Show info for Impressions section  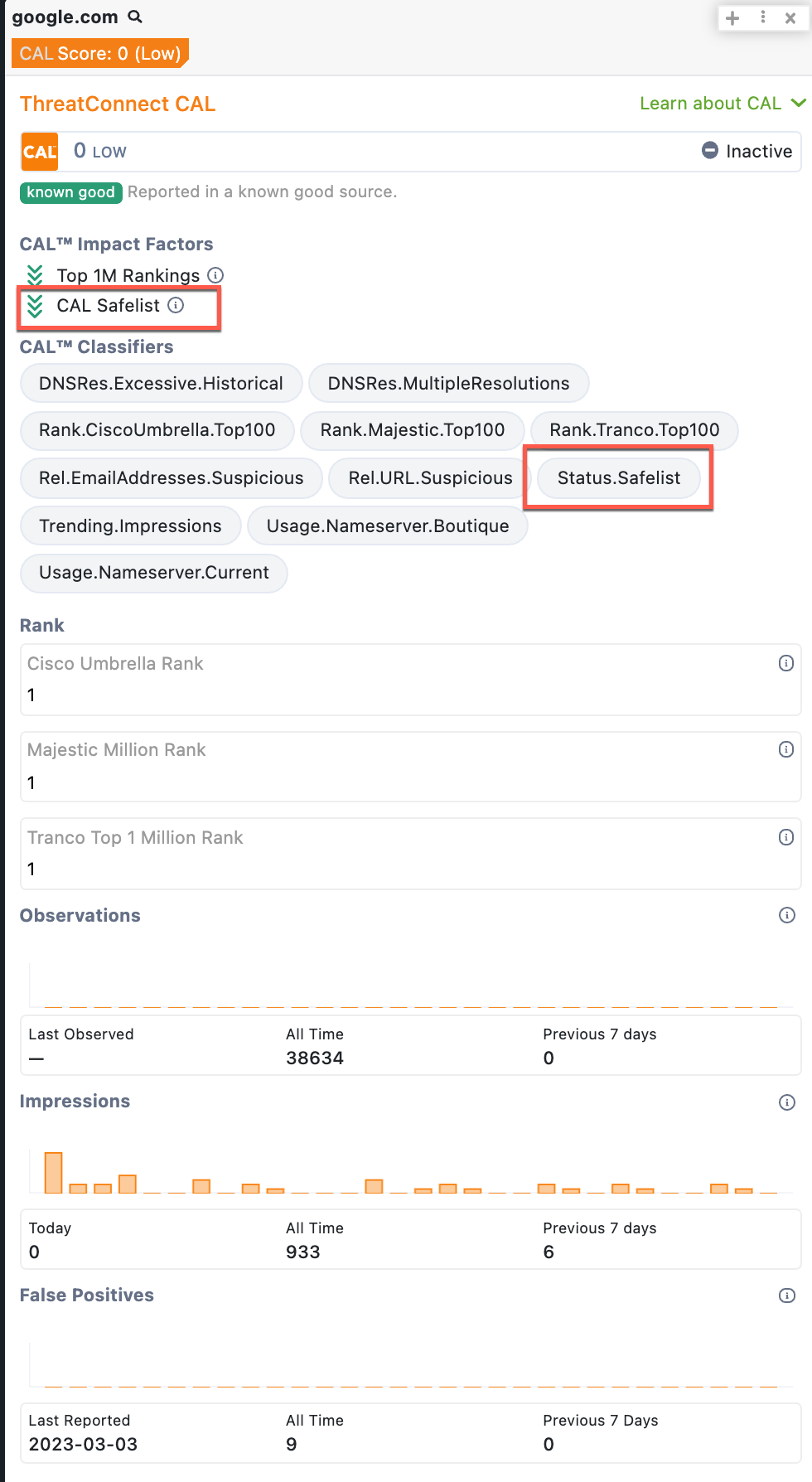tap(787, 1102)
